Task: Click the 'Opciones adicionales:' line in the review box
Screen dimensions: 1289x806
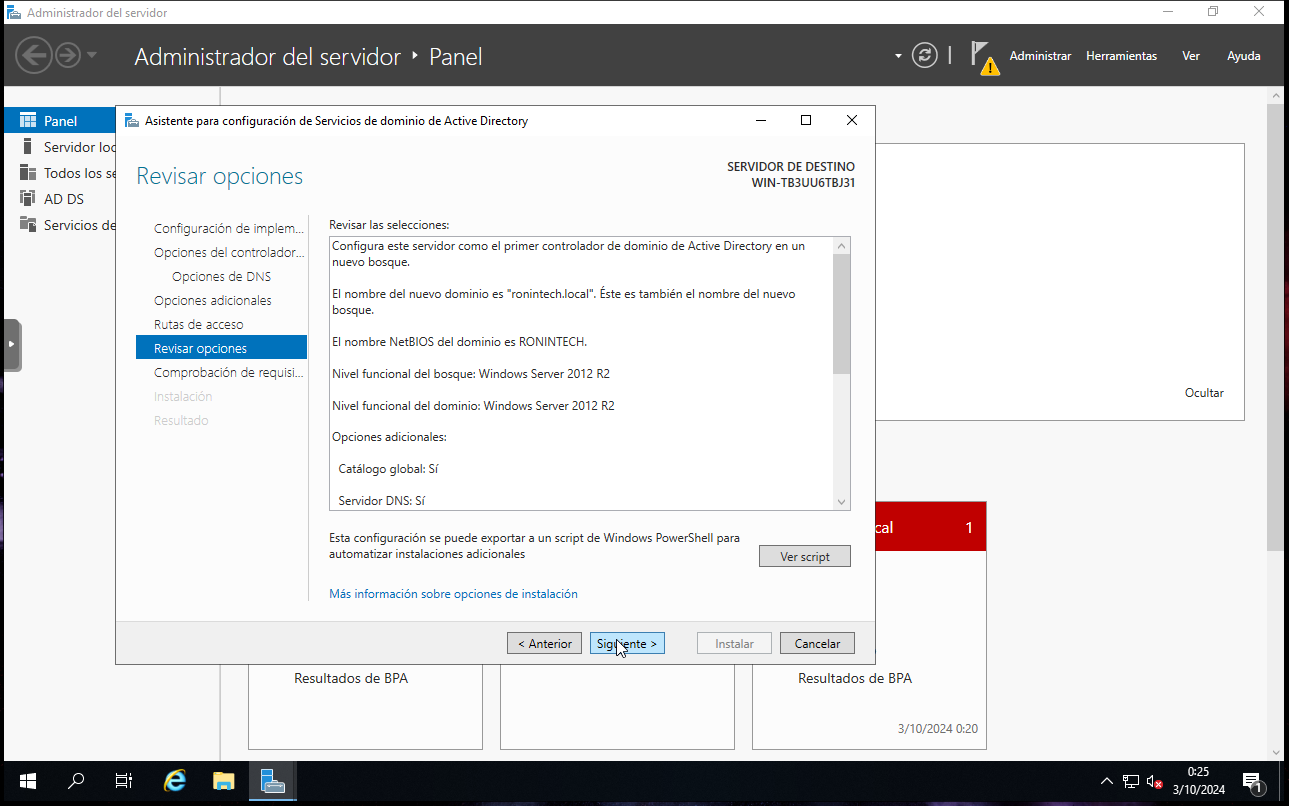Action: click(389, 437)
